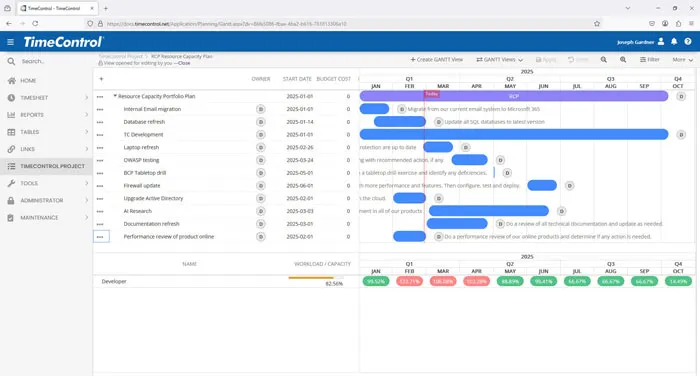Viewport: 700px width, 376px height.
Task: Bookmark this page with the star icon
Action: tap(597, 24)
